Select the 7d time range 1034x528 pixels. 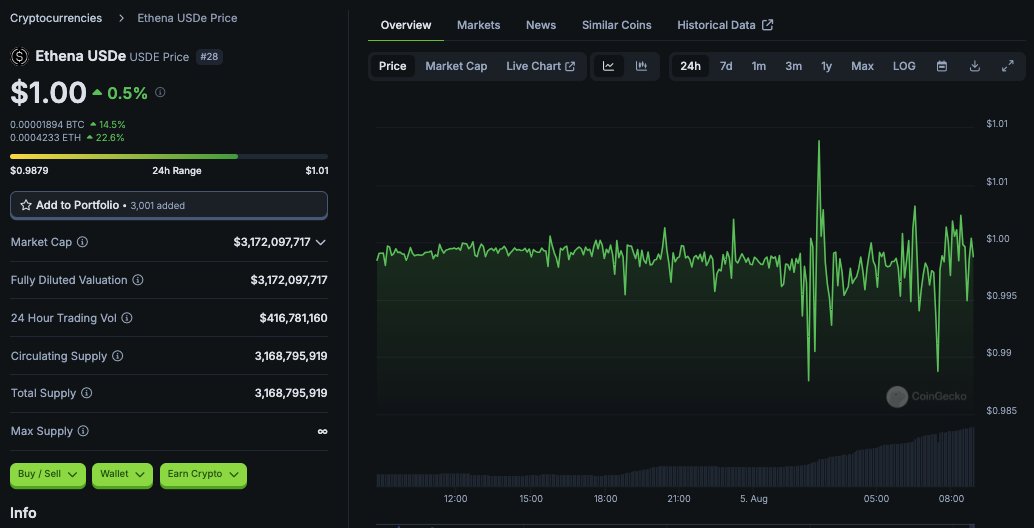[x=726, y=66]
